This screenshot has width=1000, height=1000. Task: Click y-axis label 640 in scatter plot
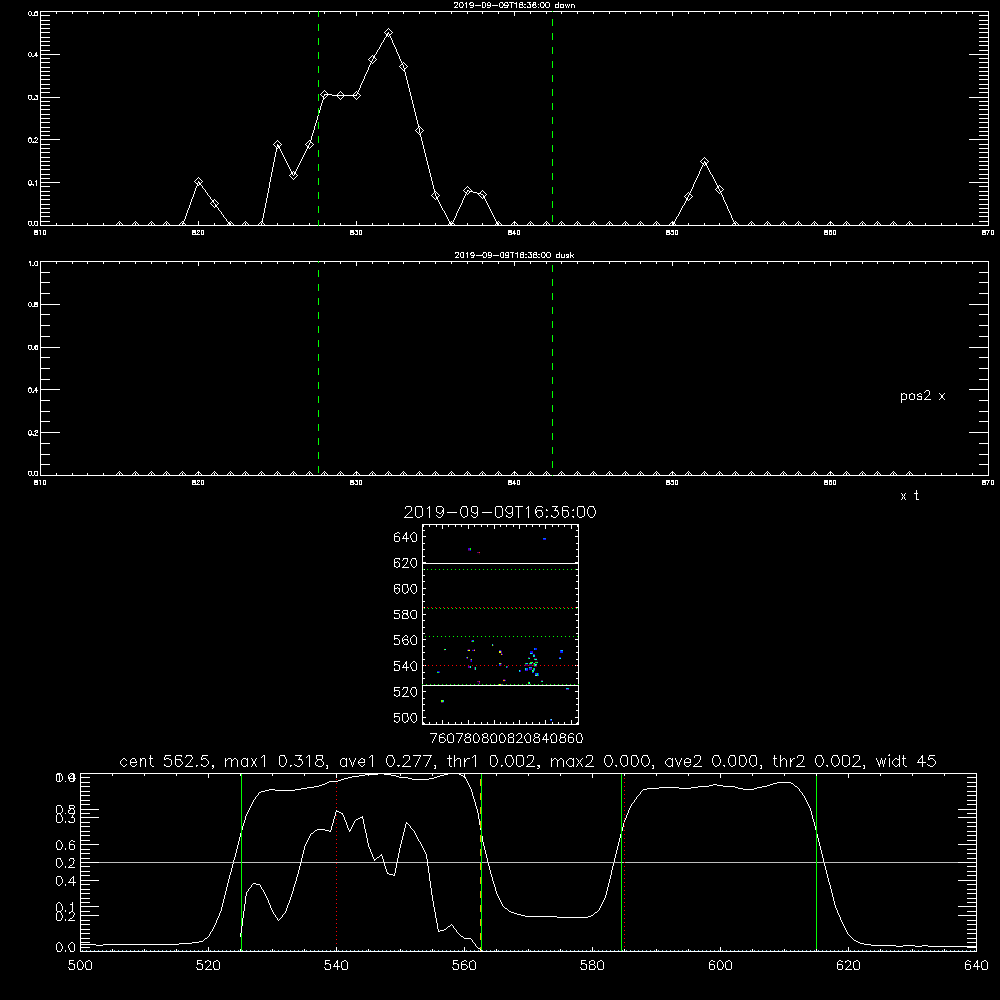(406, 538)
